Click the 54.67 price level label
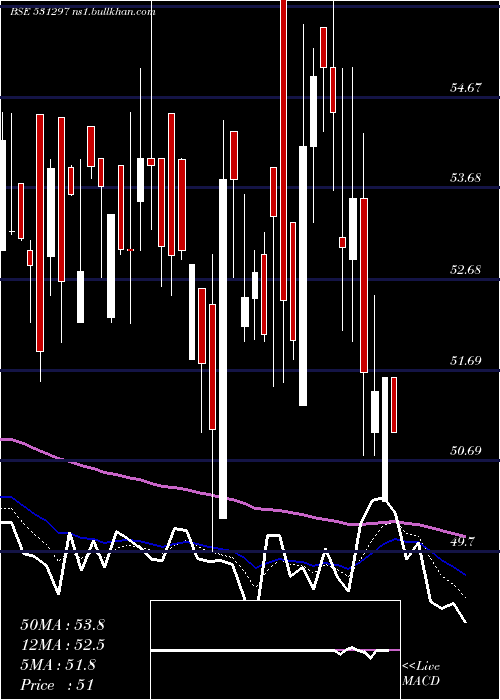This screenshot has height=700, width=500. click(x=466, y=88)
